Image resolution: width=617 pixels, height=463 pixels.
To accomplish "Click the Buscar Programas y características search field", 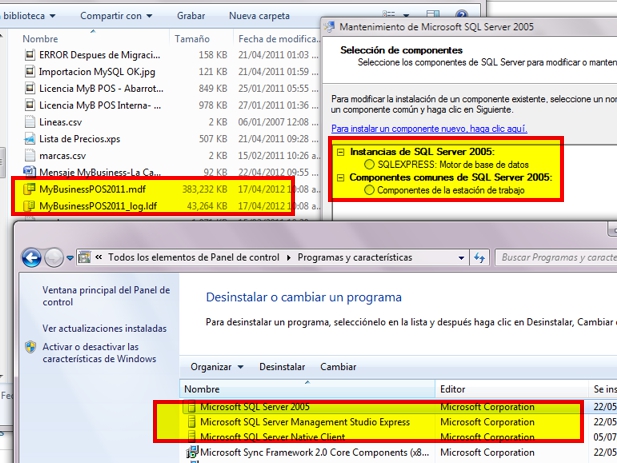I will click(556, 257).
